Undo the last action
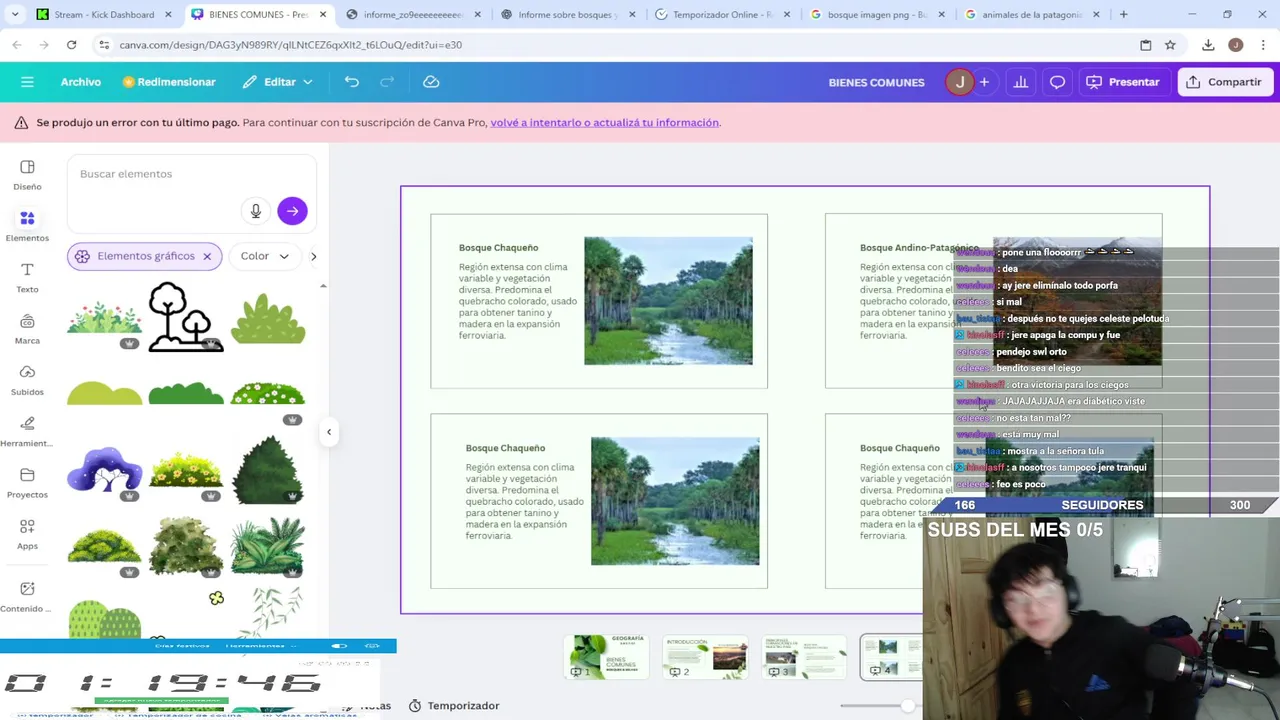1280x720 pixels. point(352,82)
